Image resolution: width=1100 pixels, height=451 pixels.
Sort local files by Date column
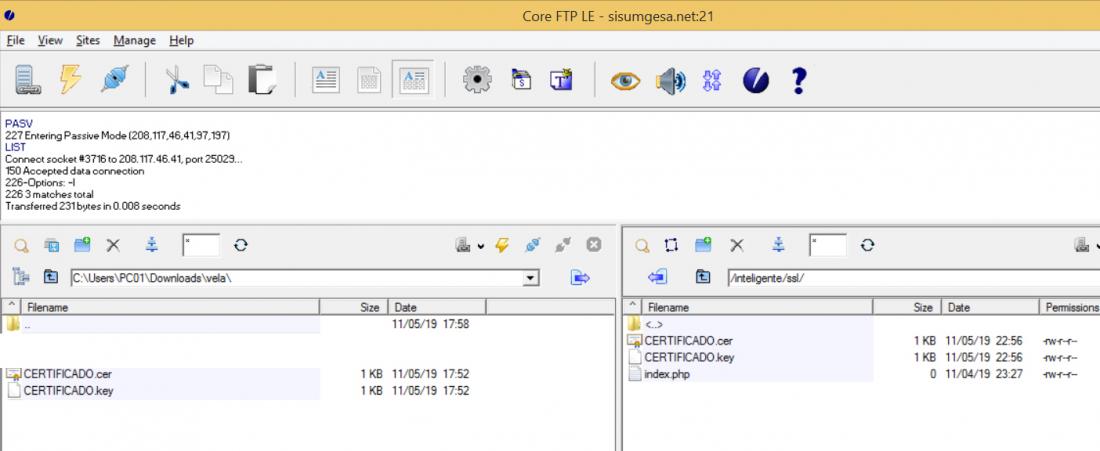click(x=437, y=307)
